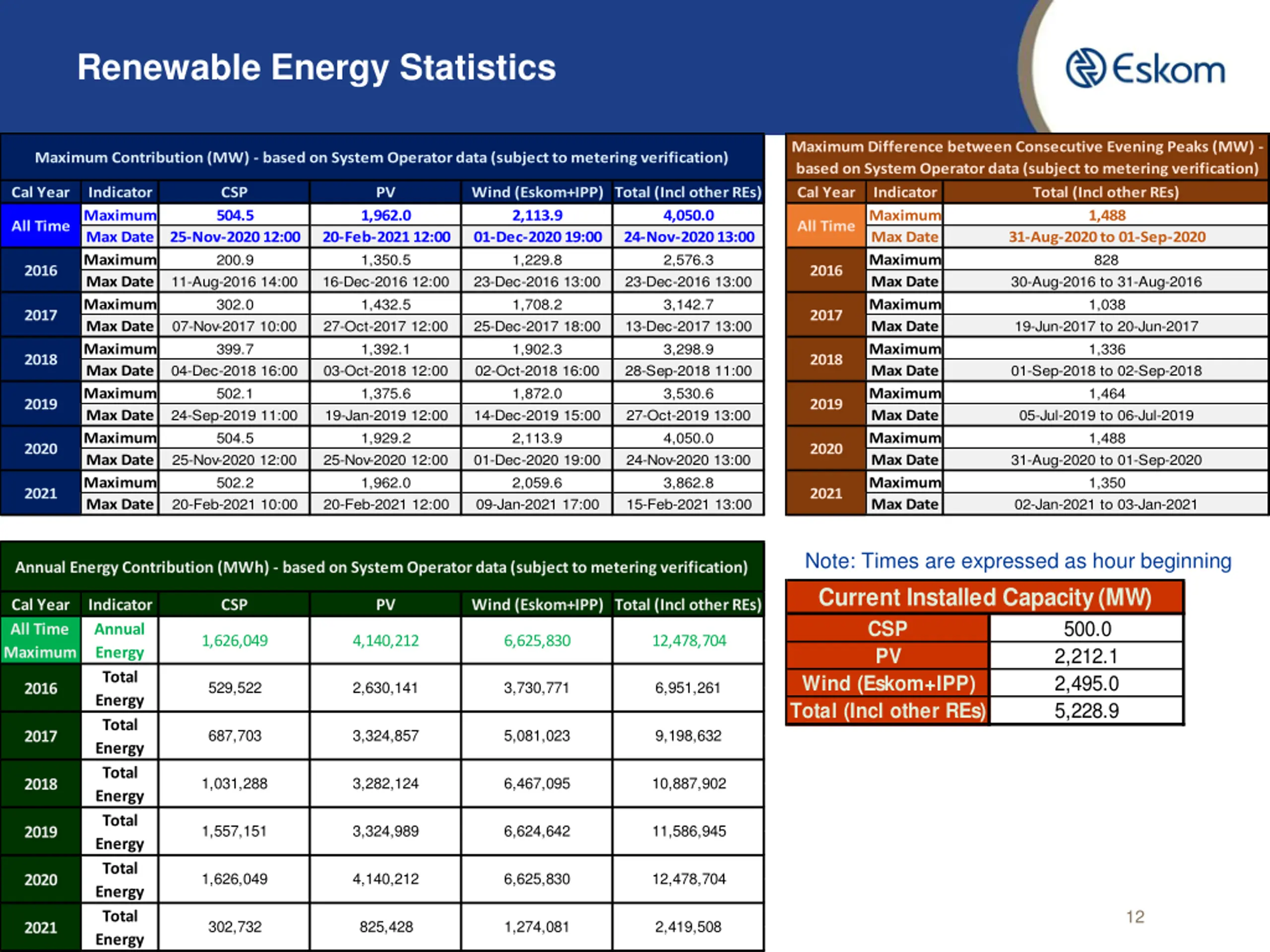Click the date 25-Nov-2020 12:00 in blue
Image resolution: width=1270 pixels, height=952 pixels.
pyautogui.click(x=235, y=237)
